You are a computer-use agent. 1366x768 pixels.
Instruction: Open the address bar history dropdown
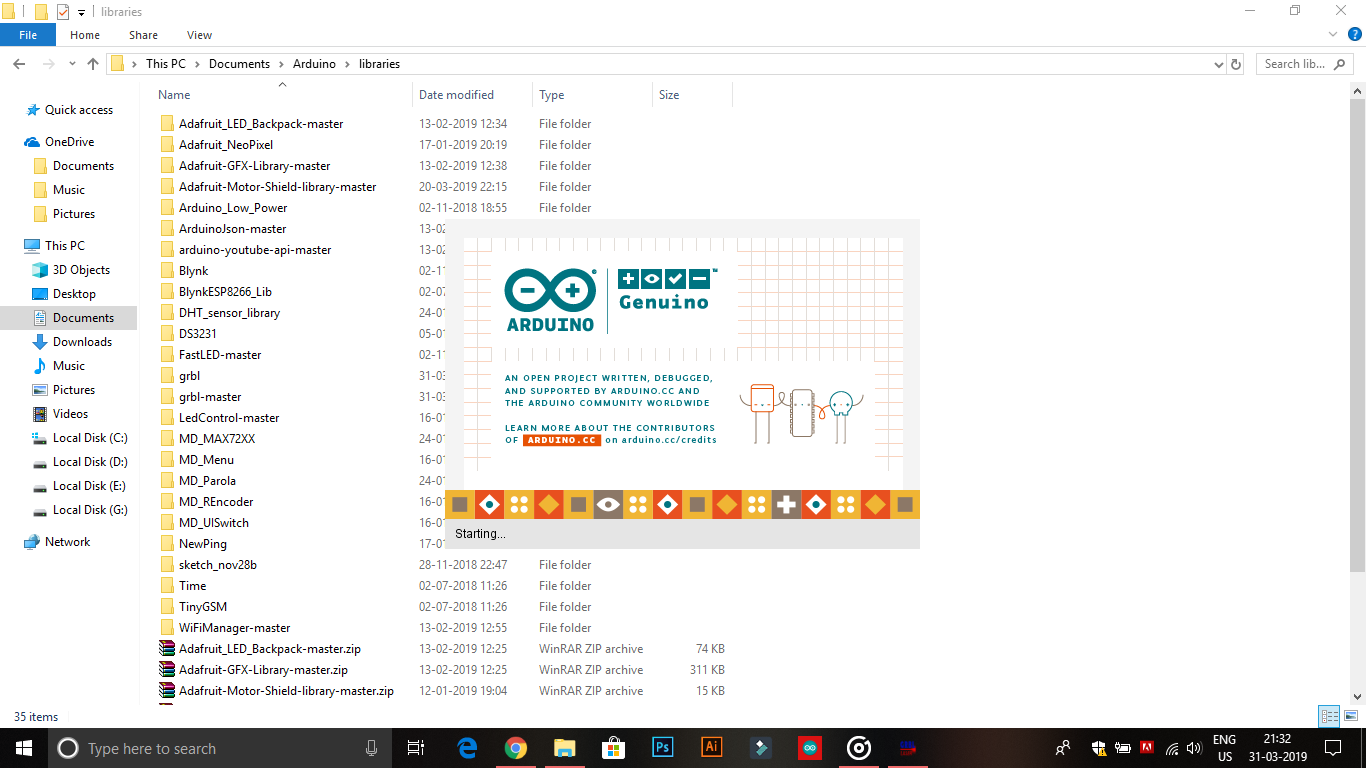click(1218, 63)
